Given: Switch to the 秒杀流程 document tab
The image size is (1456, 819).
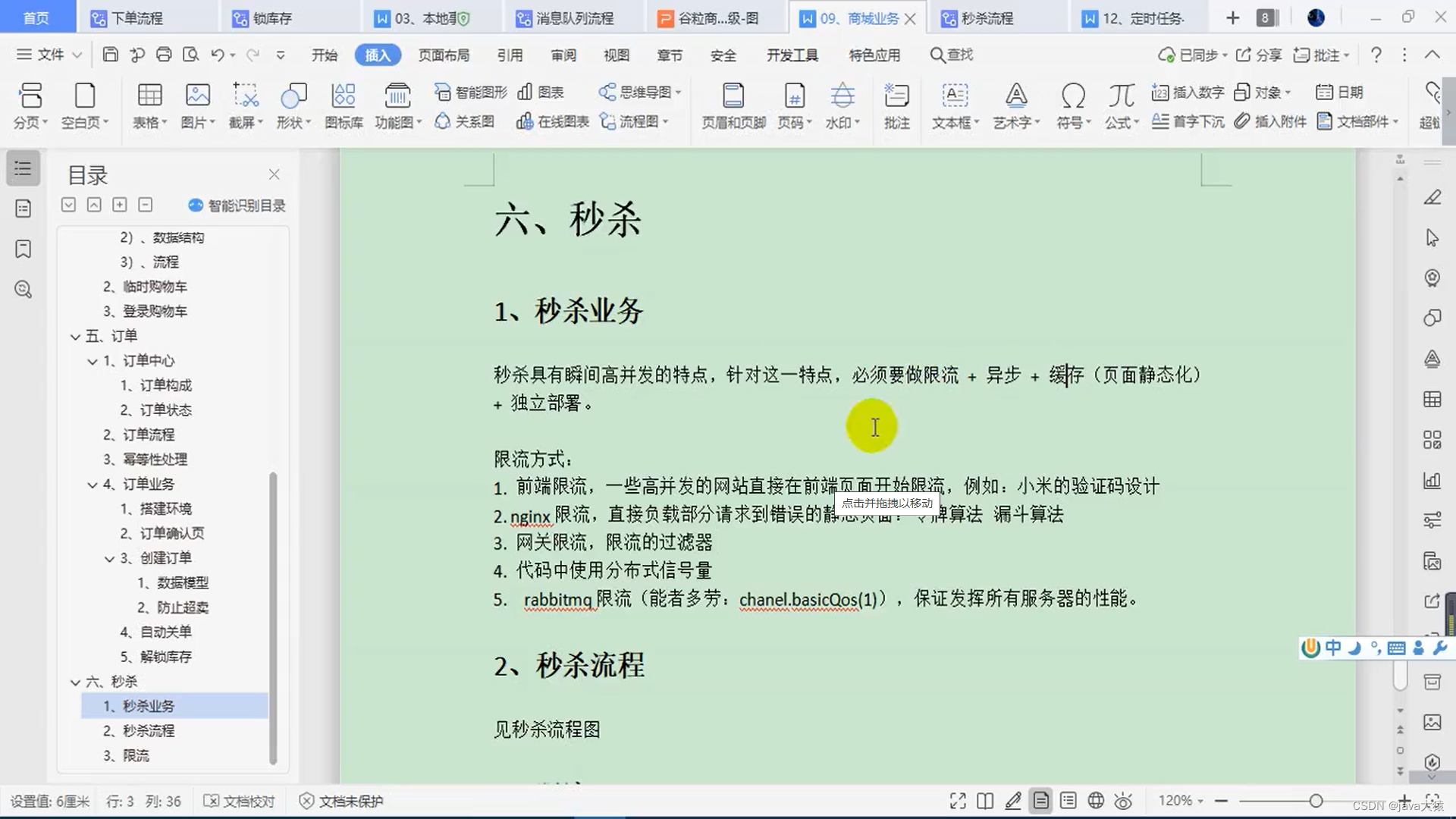Looking at the screenshot, I should [x=987, y=18].
